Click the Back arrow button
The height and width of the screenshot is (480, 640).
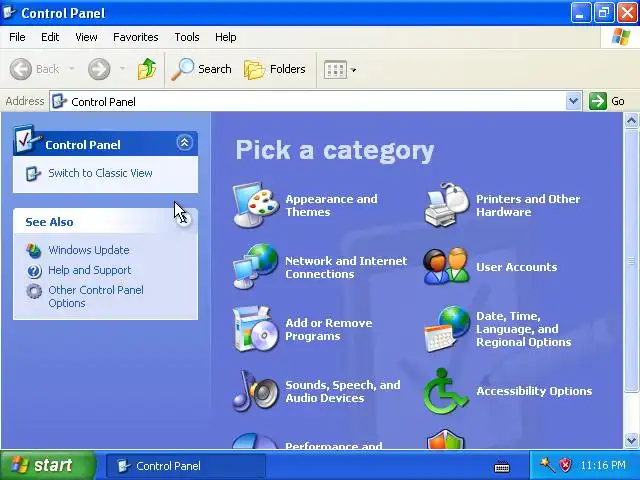click(20, 69)
